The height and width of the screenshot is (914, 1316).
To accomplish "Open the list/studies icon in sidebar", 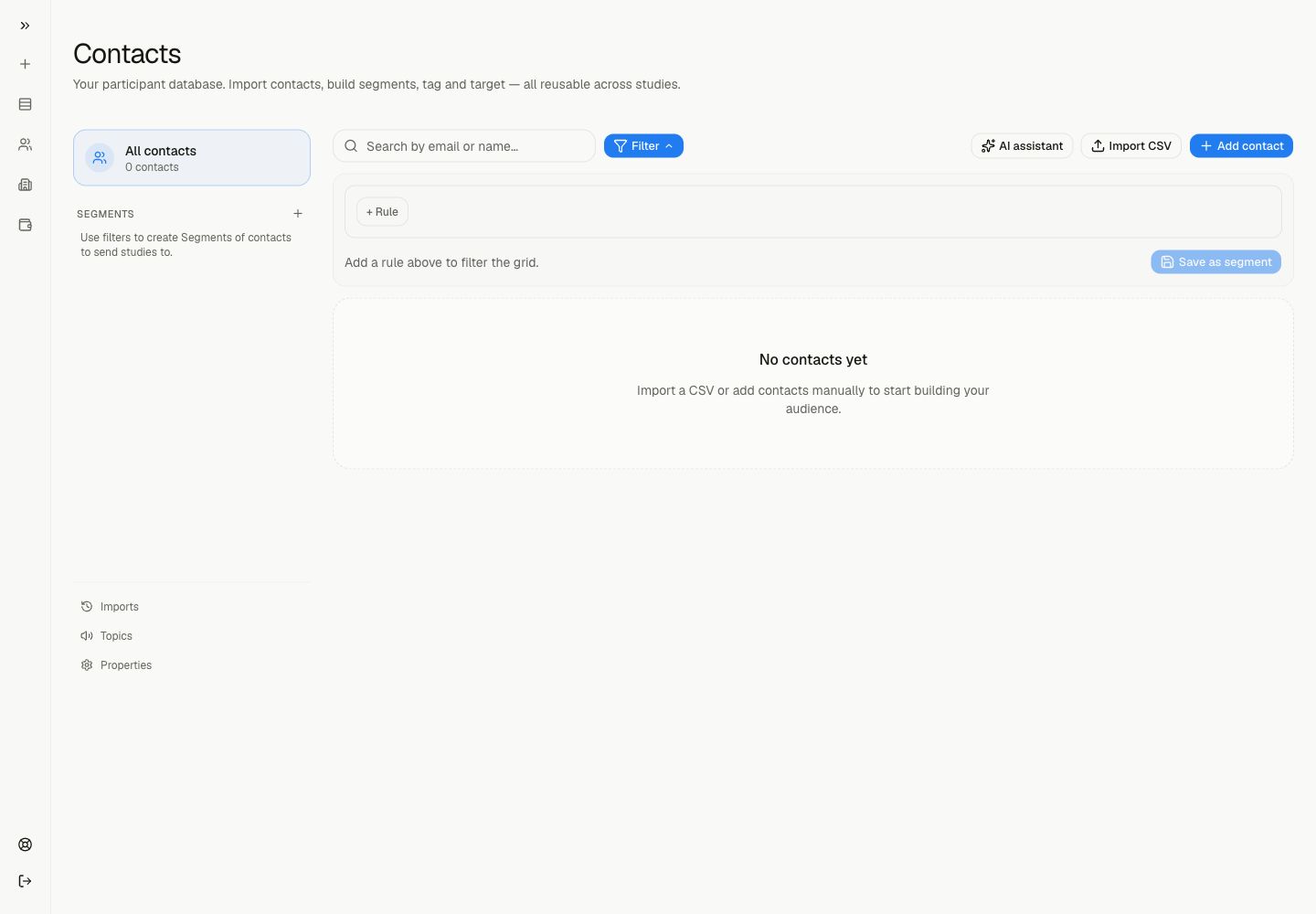I will 25,104.
